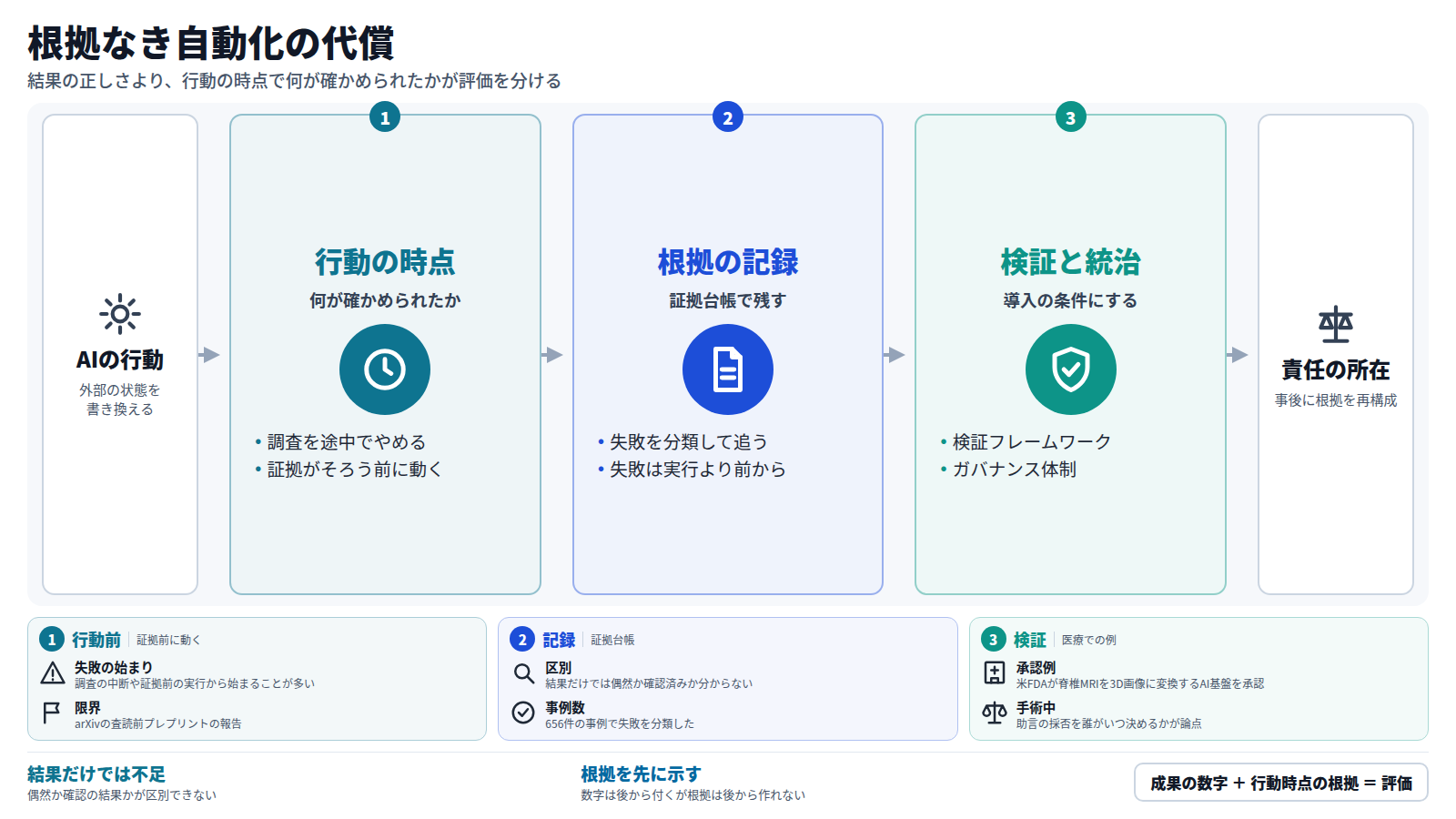This screenshot has width=1456, height=819.
Task: Click the numbered badge 3 beside 検証
Action: (x=994, y=640)
